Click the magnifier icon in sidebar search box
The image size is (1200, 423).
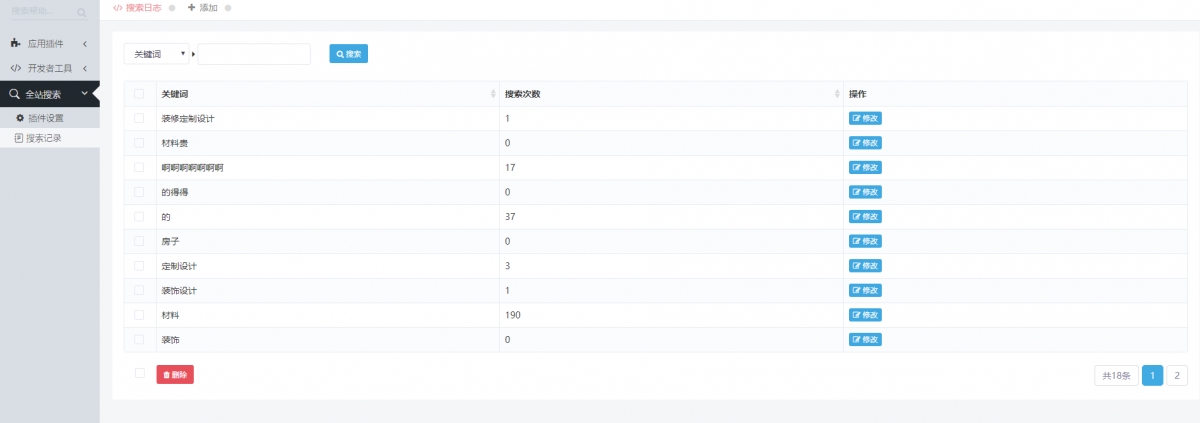click(x=81, y=13)
